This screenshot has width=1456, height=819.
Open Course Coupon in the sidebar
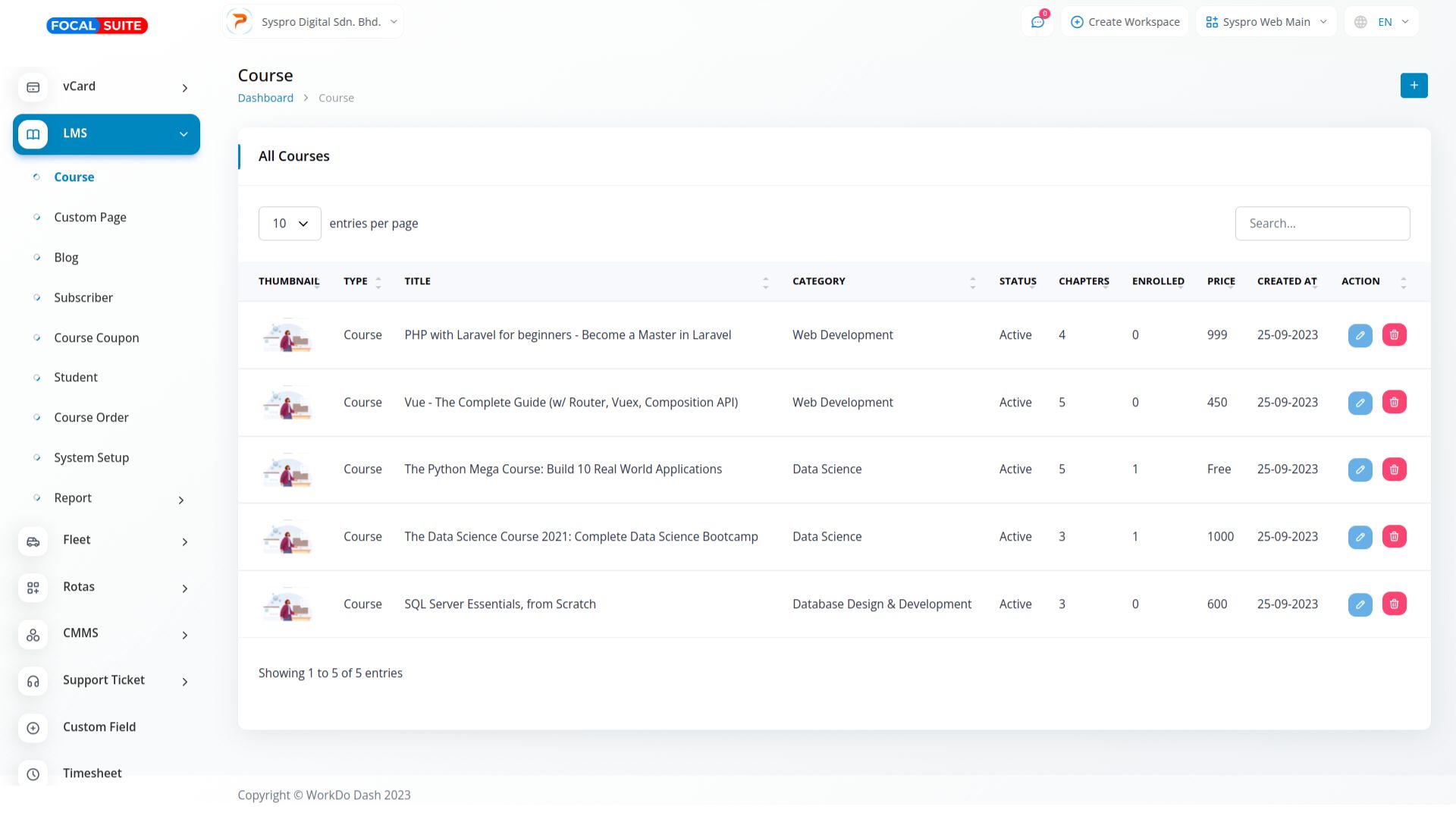pyautogui.click(x=96, y=338)
